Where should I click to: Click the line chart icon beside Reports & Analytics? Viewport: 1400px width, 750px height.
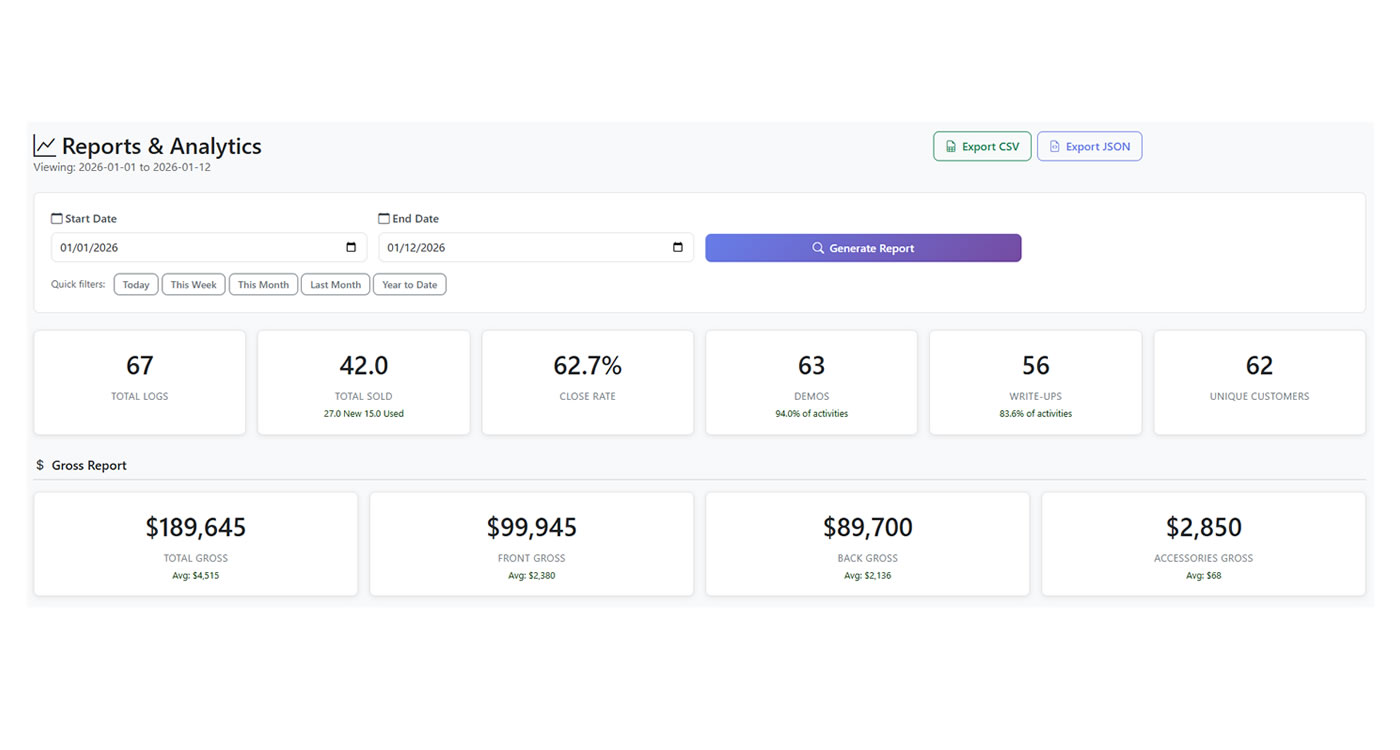44,144
